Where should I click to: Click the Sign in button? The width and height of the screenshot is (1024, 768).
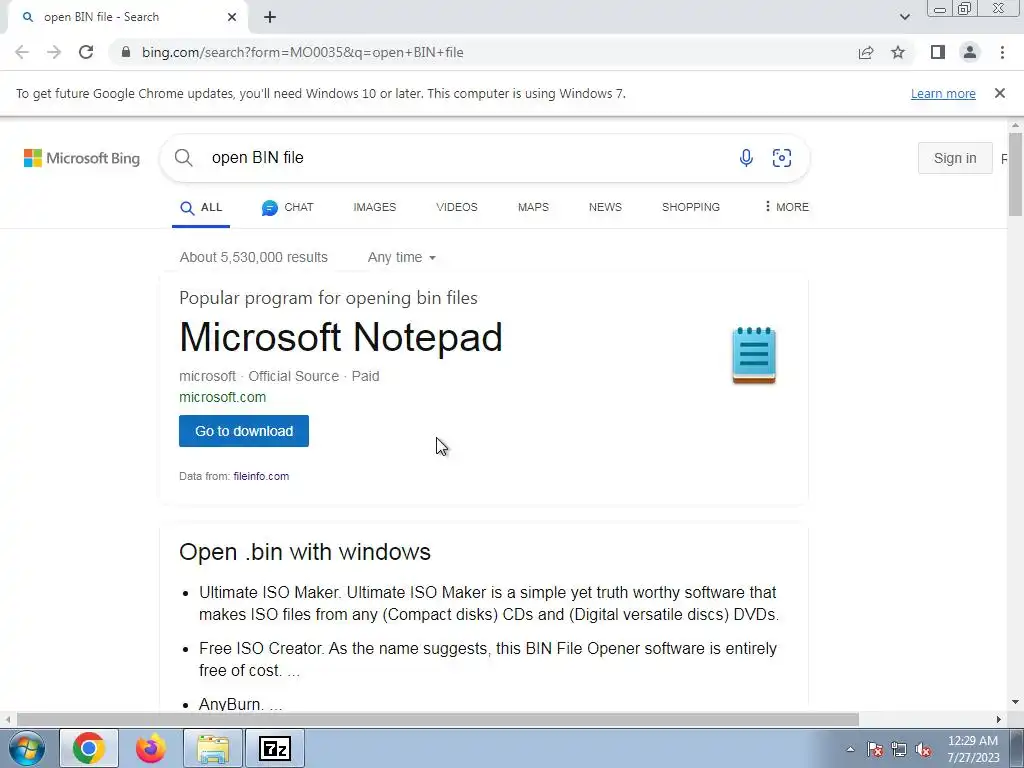[955, 158]
